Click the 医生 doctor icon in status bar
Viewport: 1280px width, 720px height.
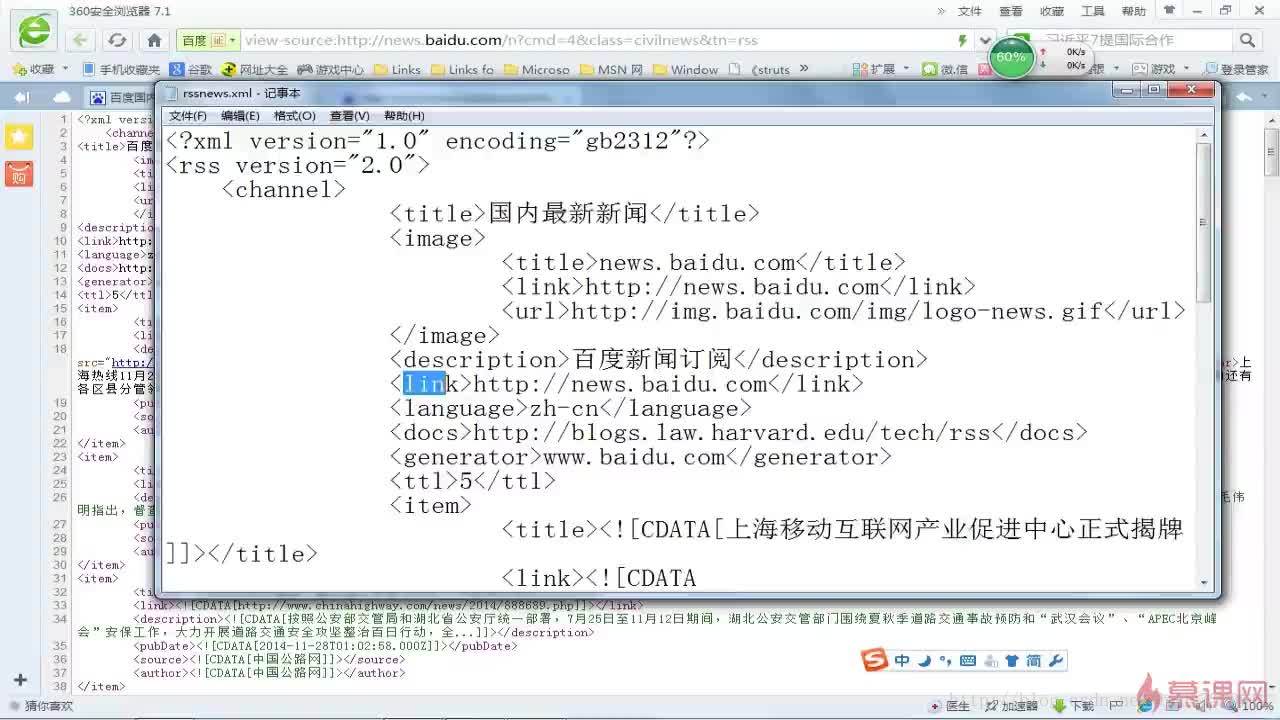(951, 706)
